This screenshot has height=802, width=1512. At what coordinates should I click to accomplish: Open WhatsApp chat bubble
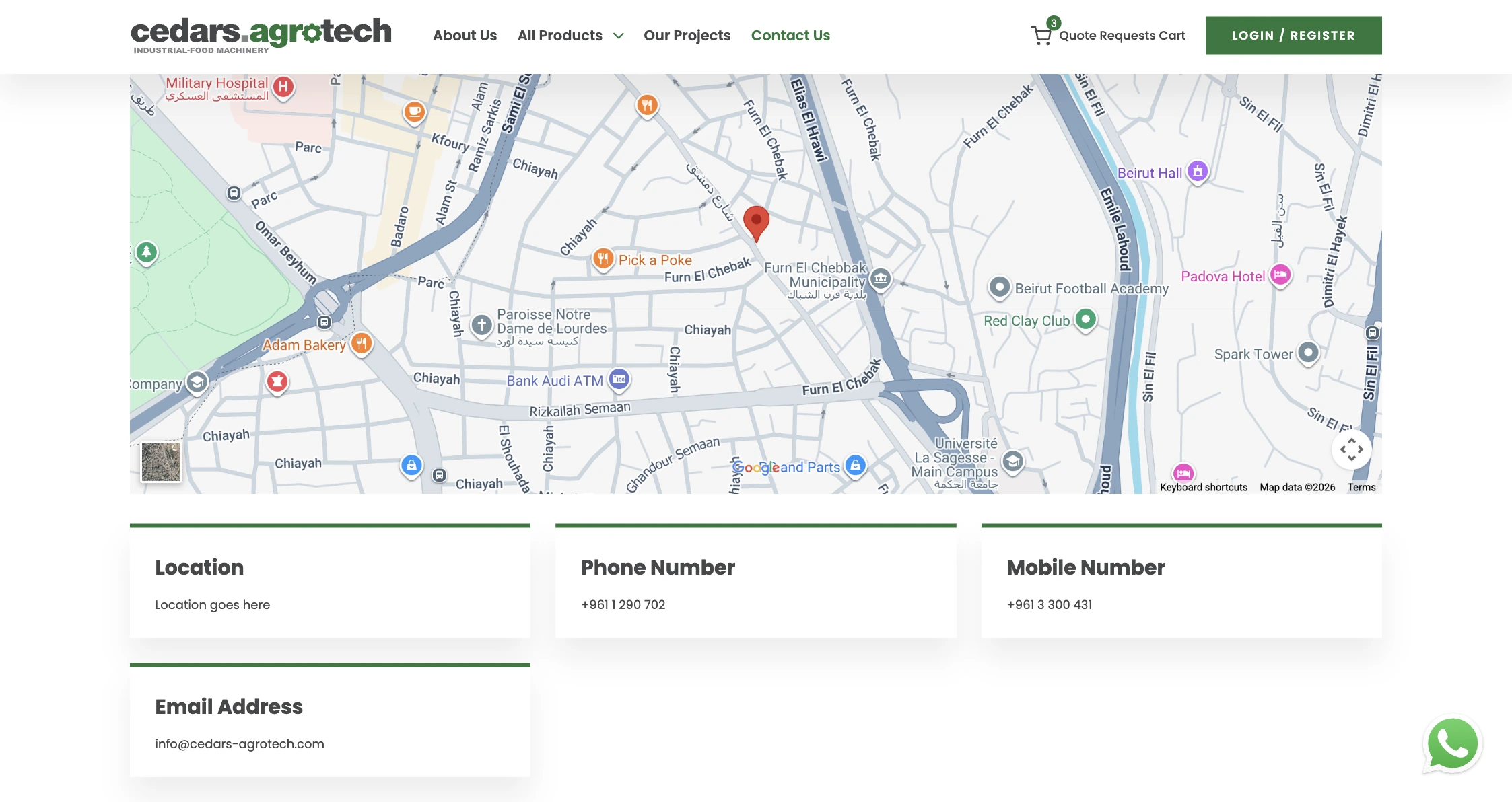click(1453, 743)
